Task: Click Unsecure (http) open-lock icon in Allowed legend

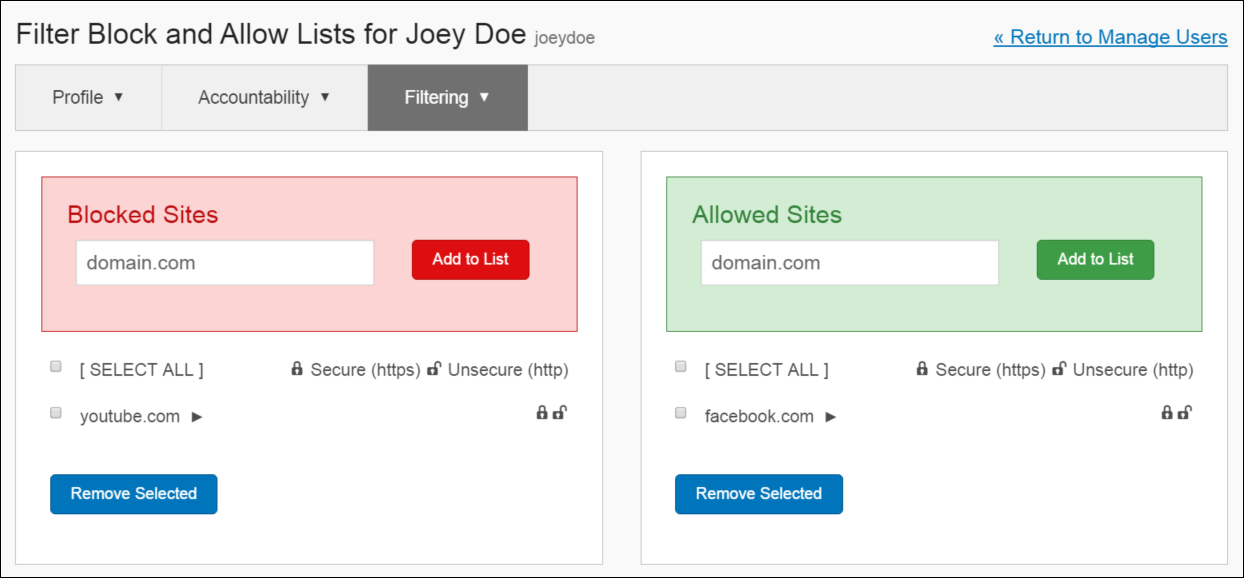Action: pyautogui.click(x=1059, y=369)
